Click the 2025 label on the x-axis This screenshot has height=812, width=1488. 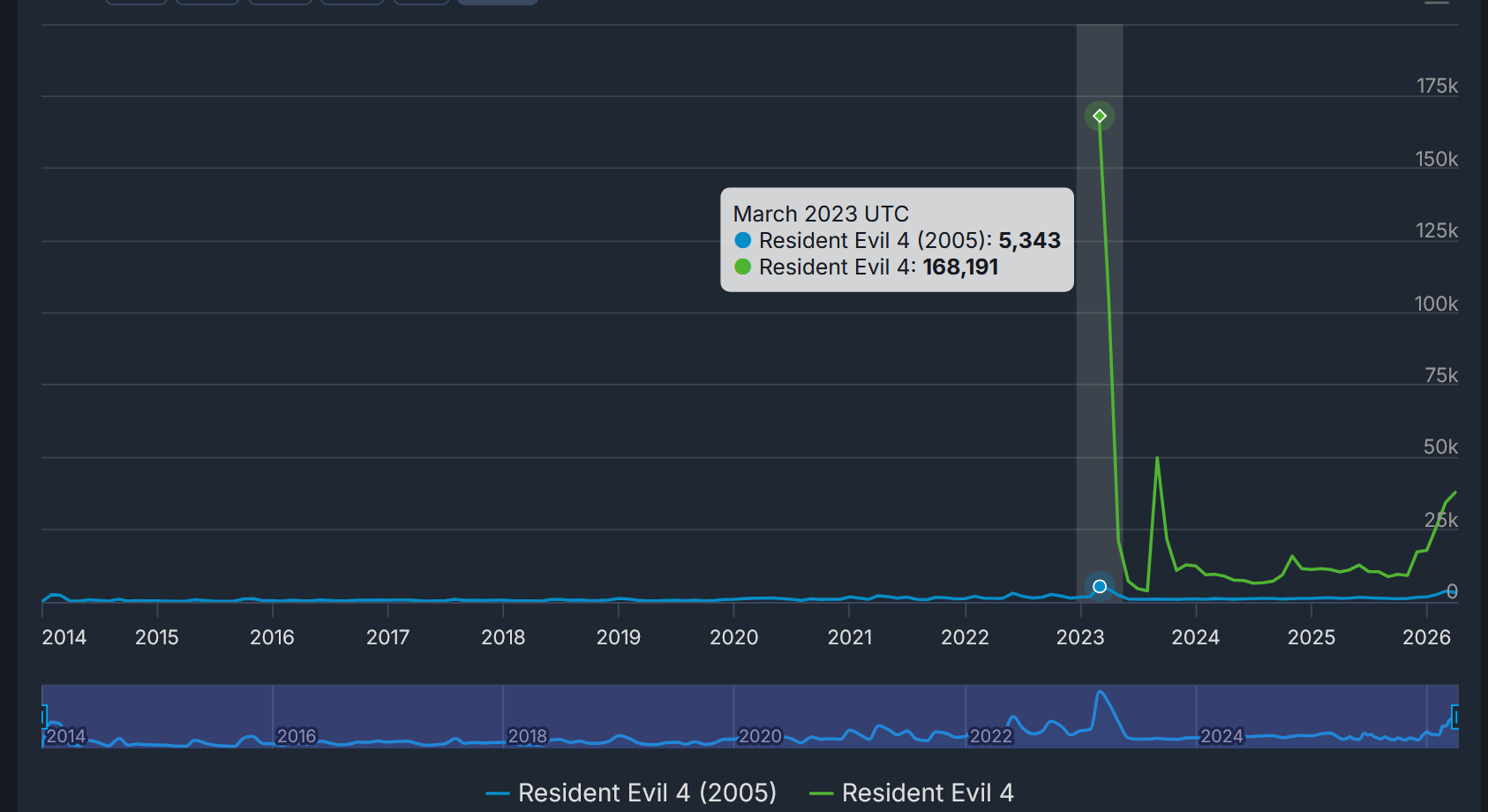pos(1311,637)
